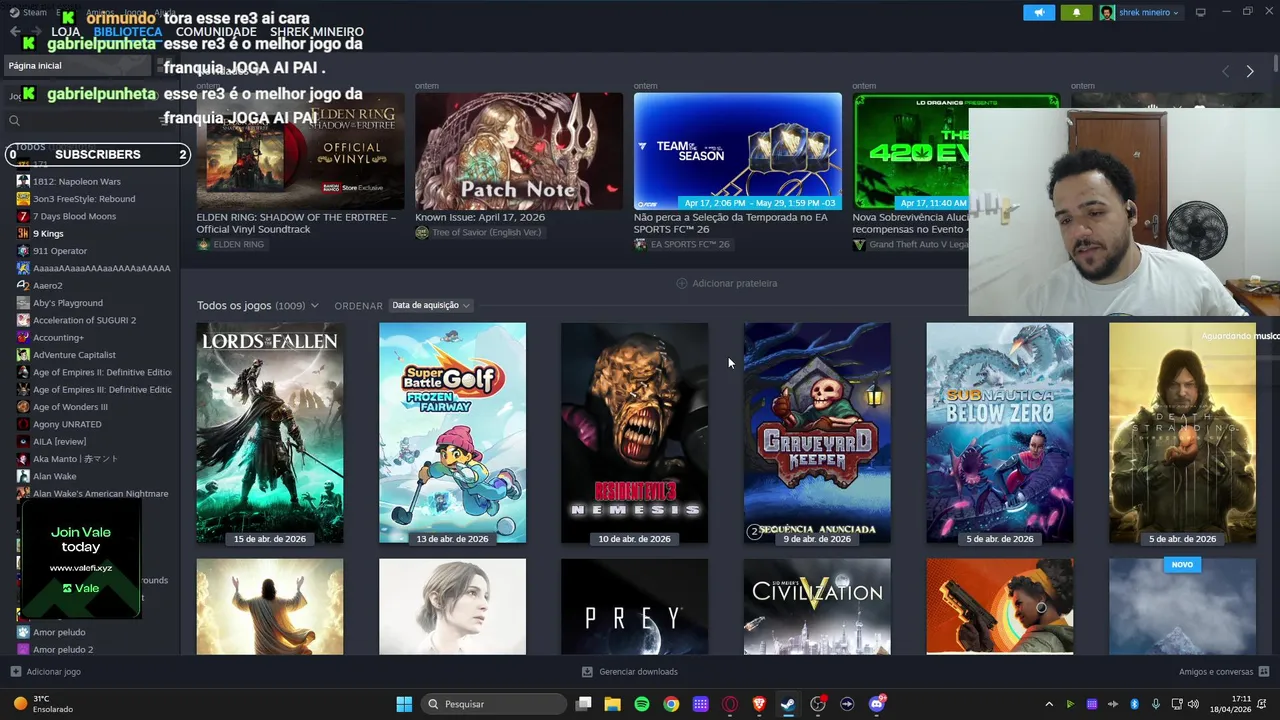Screen dimensions: 1280x720
Task: Open Elden Ring Official Vinyl news card
Action: click(300, 151)
